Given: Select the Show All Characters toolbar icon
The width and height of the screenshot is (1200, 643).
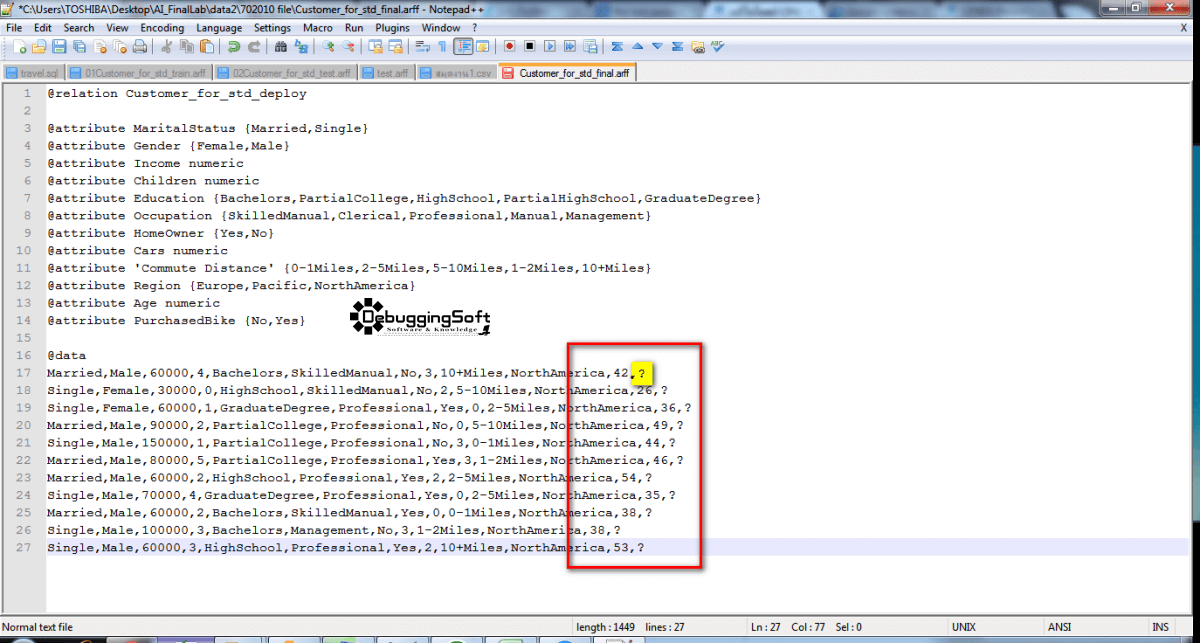Looking at the screenshot, I should tap(442, 46).
